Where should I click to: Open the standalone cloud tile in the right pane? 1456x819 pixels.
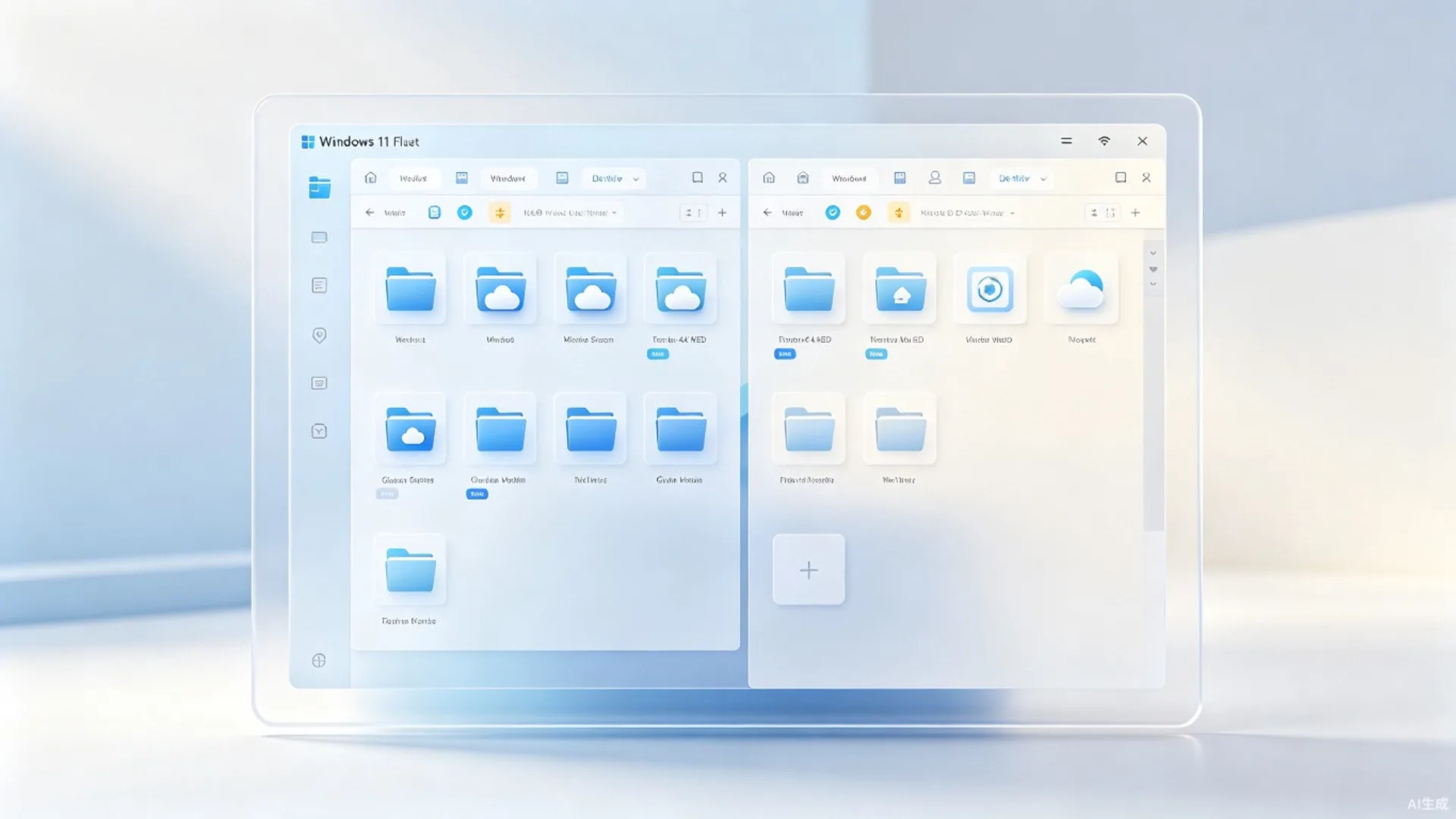1081,289
